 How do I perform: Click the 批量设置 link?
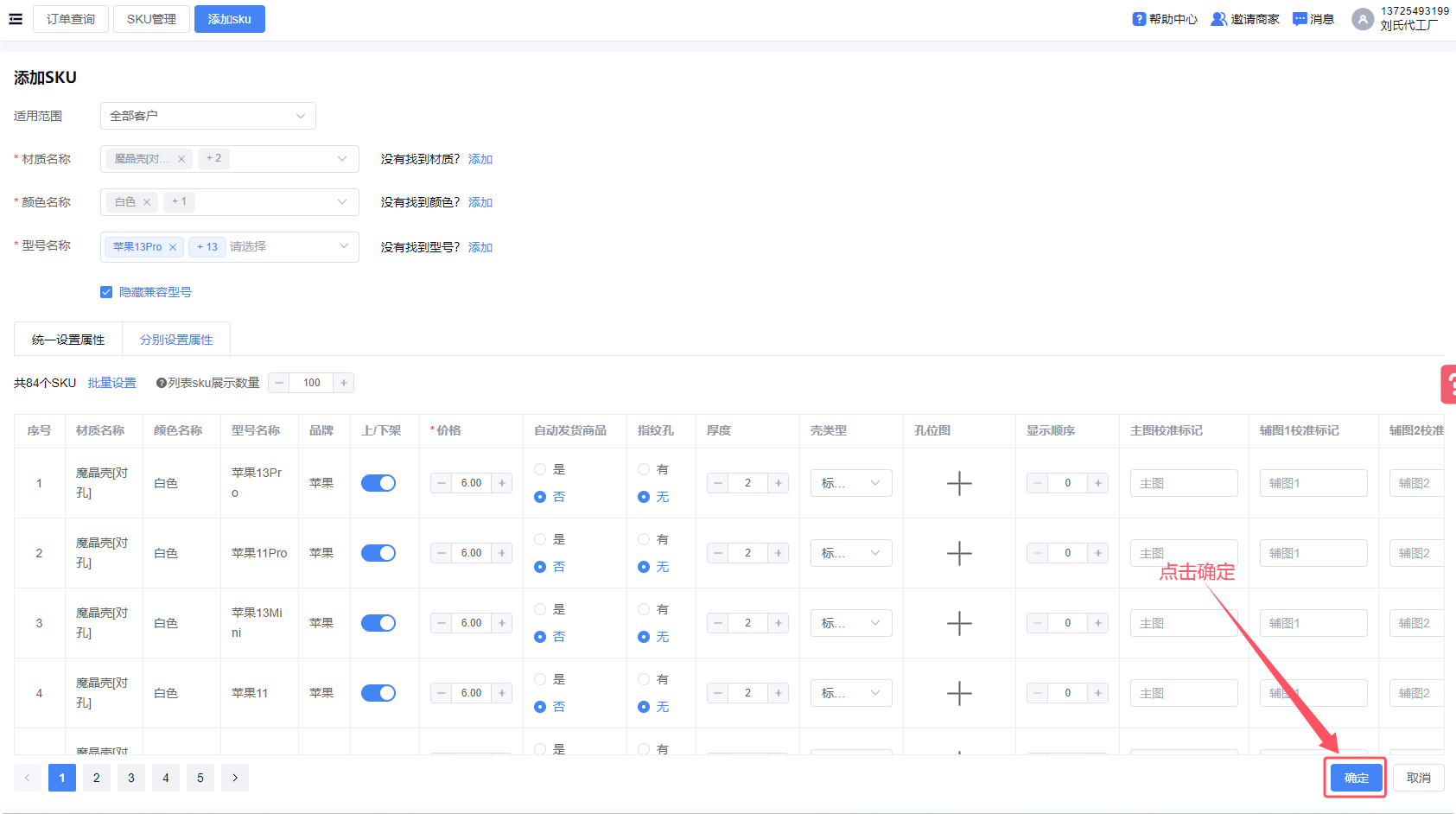(x=112, y=383)
